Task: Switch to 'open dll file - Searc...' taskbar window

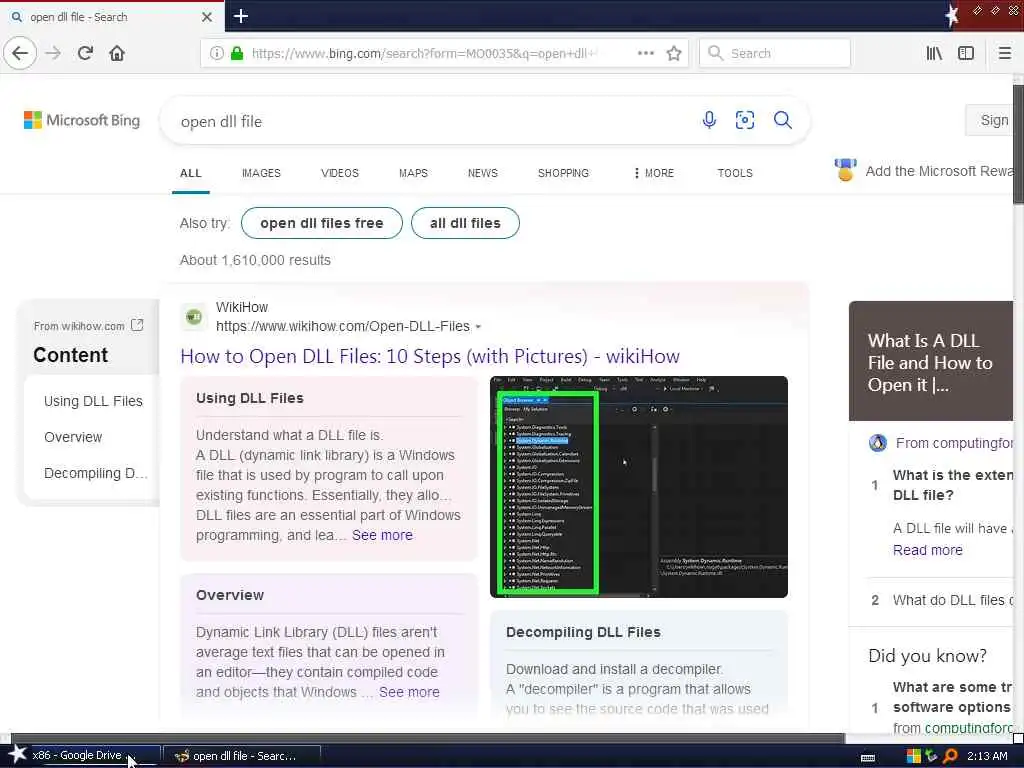Action: point(242,756)
